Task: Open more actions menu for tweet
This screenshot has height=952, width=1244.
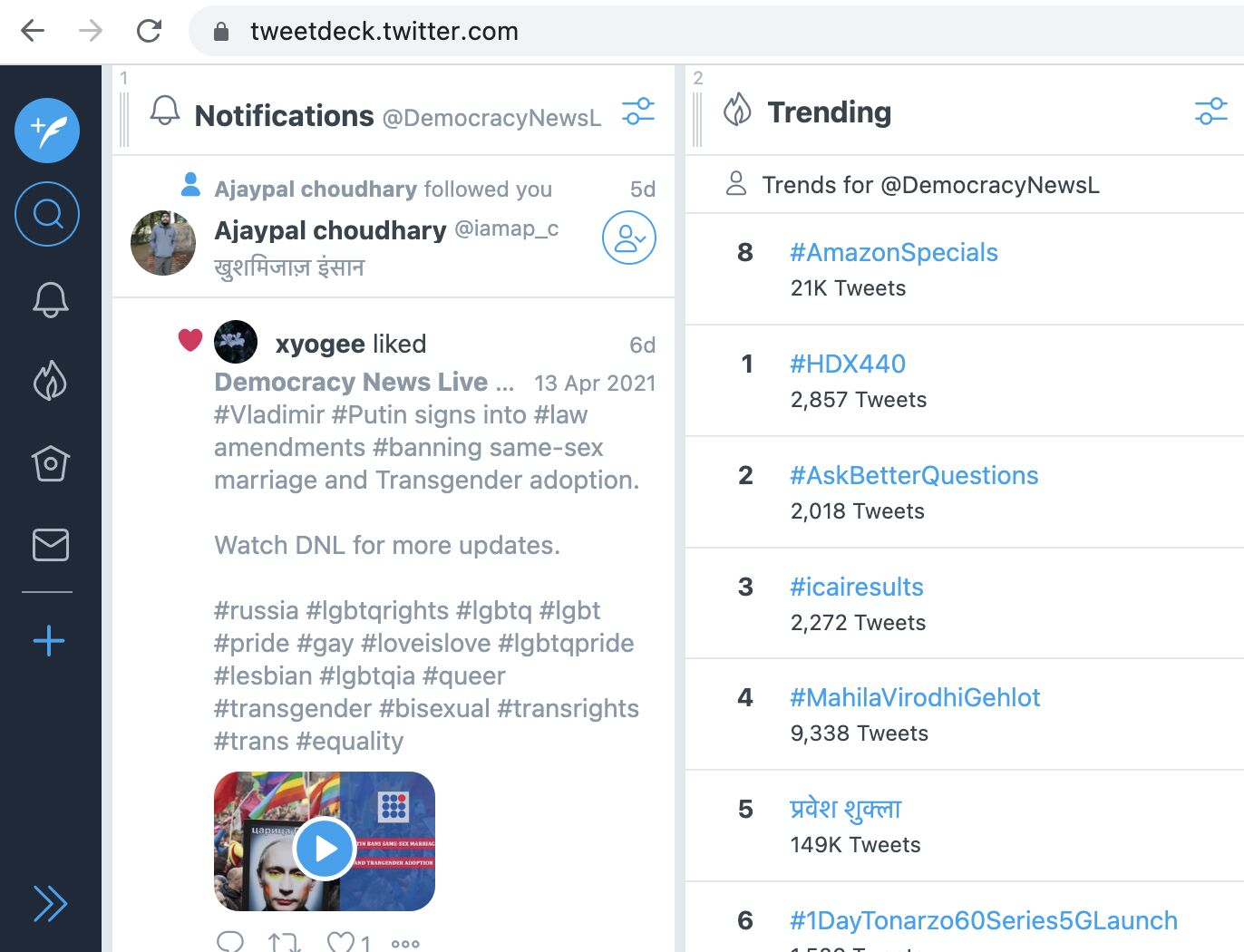Action: 405,943
